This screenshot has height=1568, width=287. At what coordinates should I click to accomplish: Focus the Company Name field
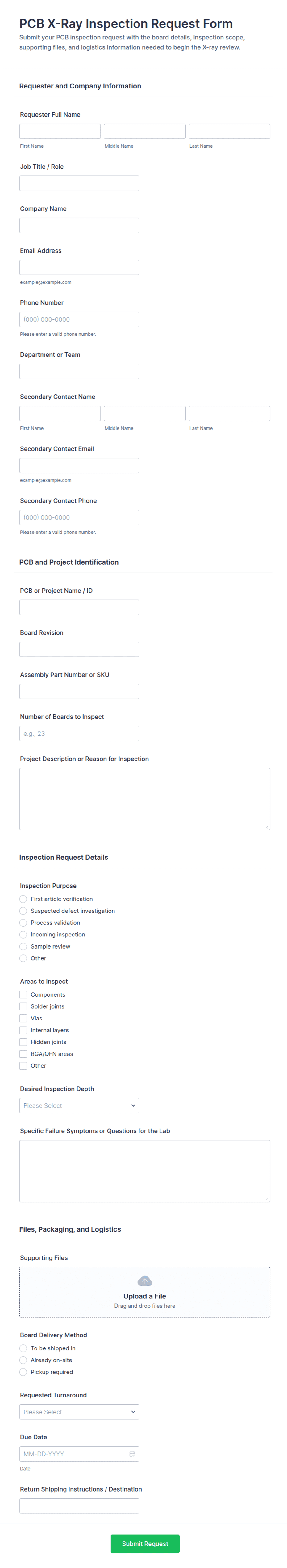79,225
